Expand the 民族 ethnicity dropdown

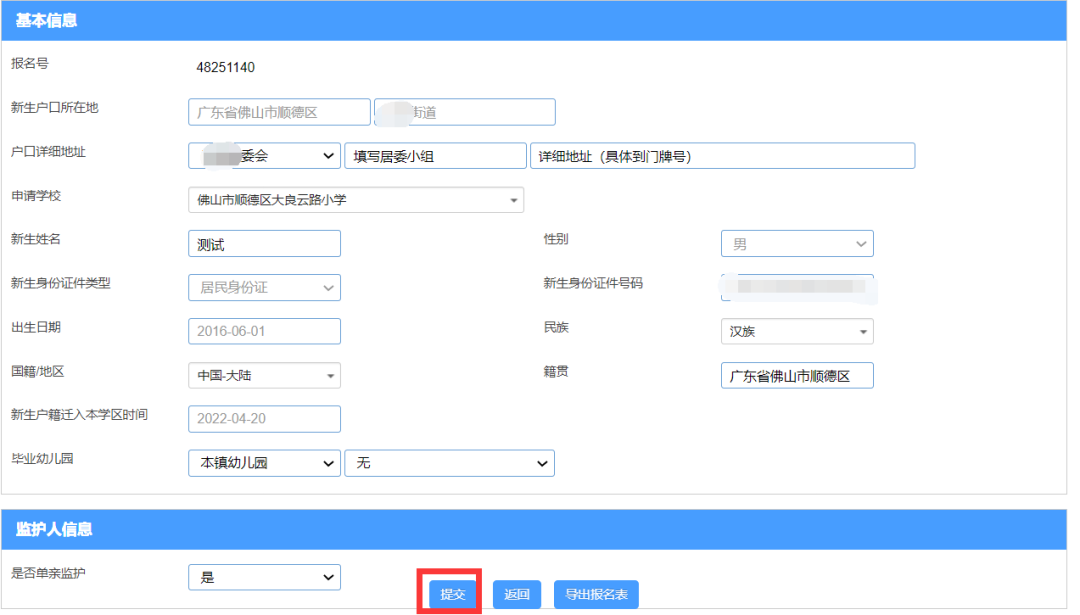[x=796, y=332]
